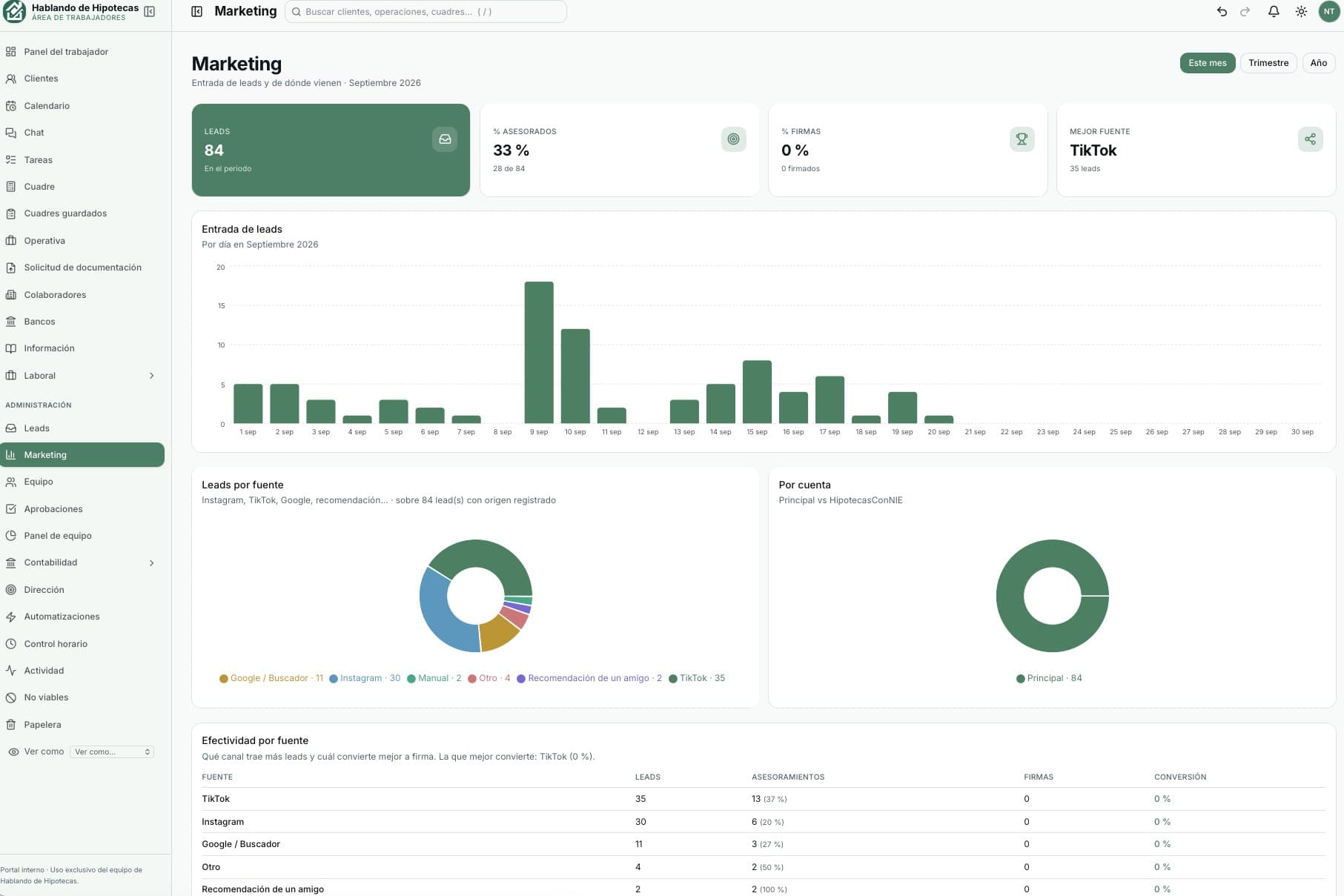Collapse sidebar with icon next to the logo
Screen dimensions: 1344x896
click(x=150, y=12)
